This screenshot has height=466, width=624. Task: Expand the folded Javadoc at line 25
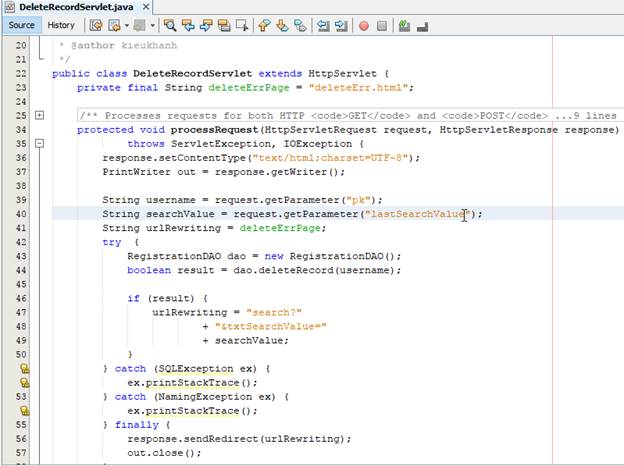[x=39, y=115]
